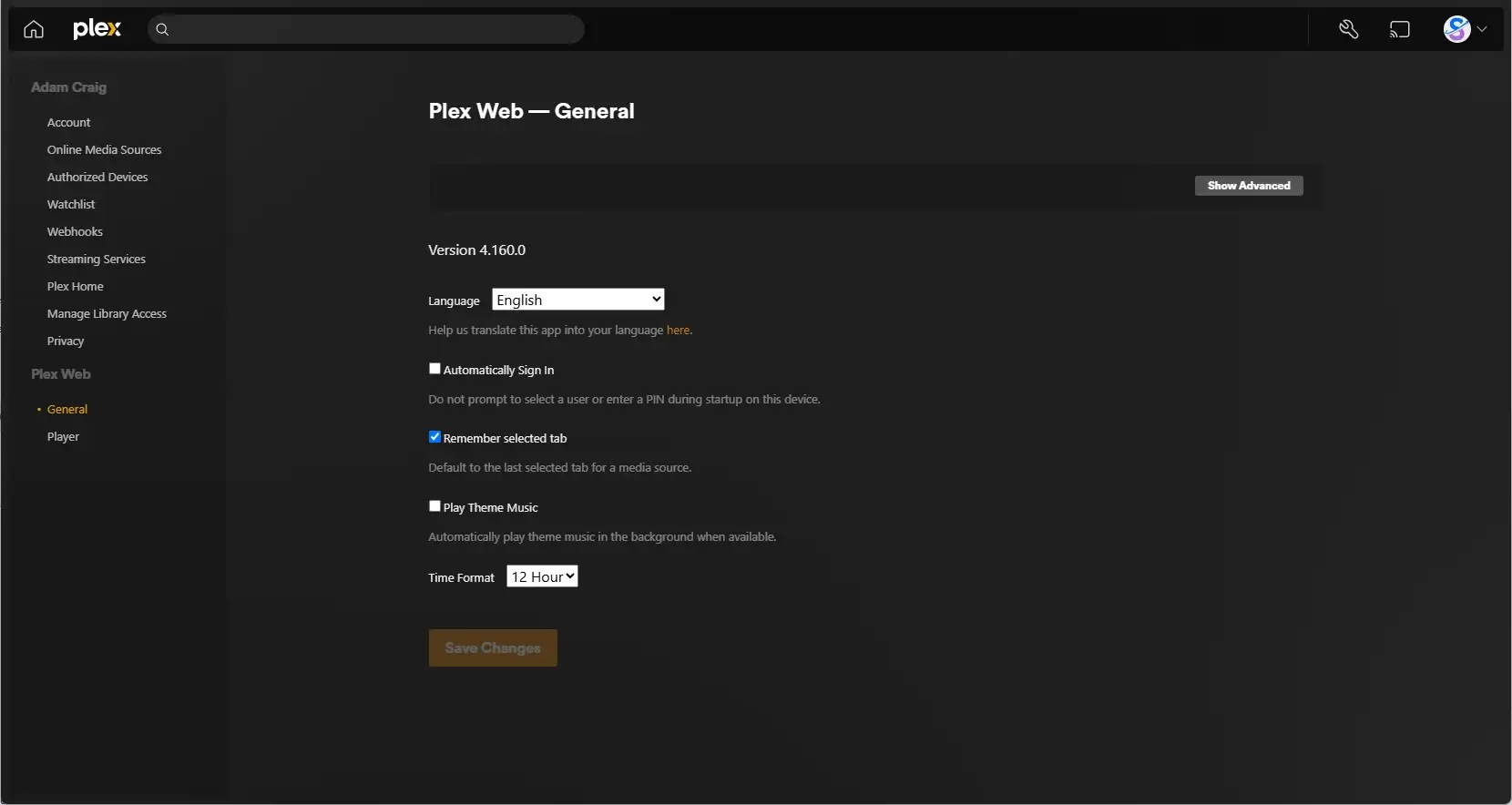This screenshot has height=805, width=1512.
Task: Click the Plex Web — General heading
Action: point(532,111)
